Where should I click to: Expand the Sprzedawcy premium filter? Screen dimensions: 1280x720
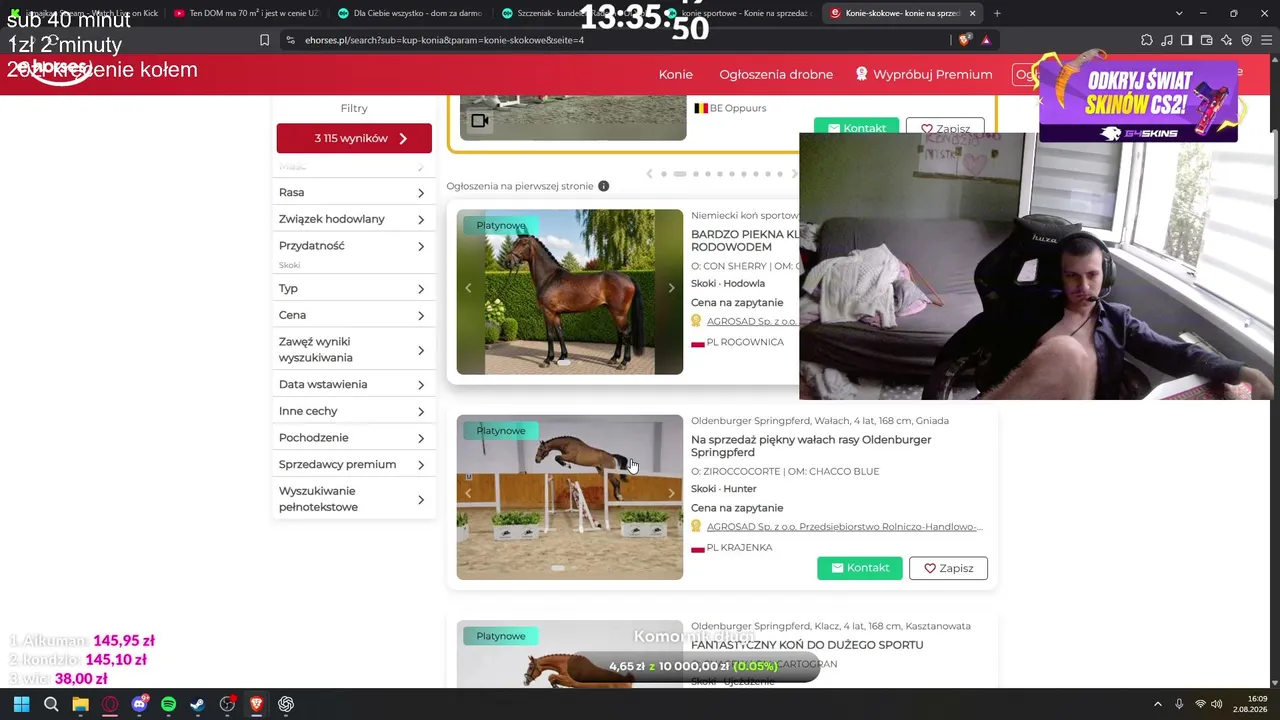click(x=354, y=464)
